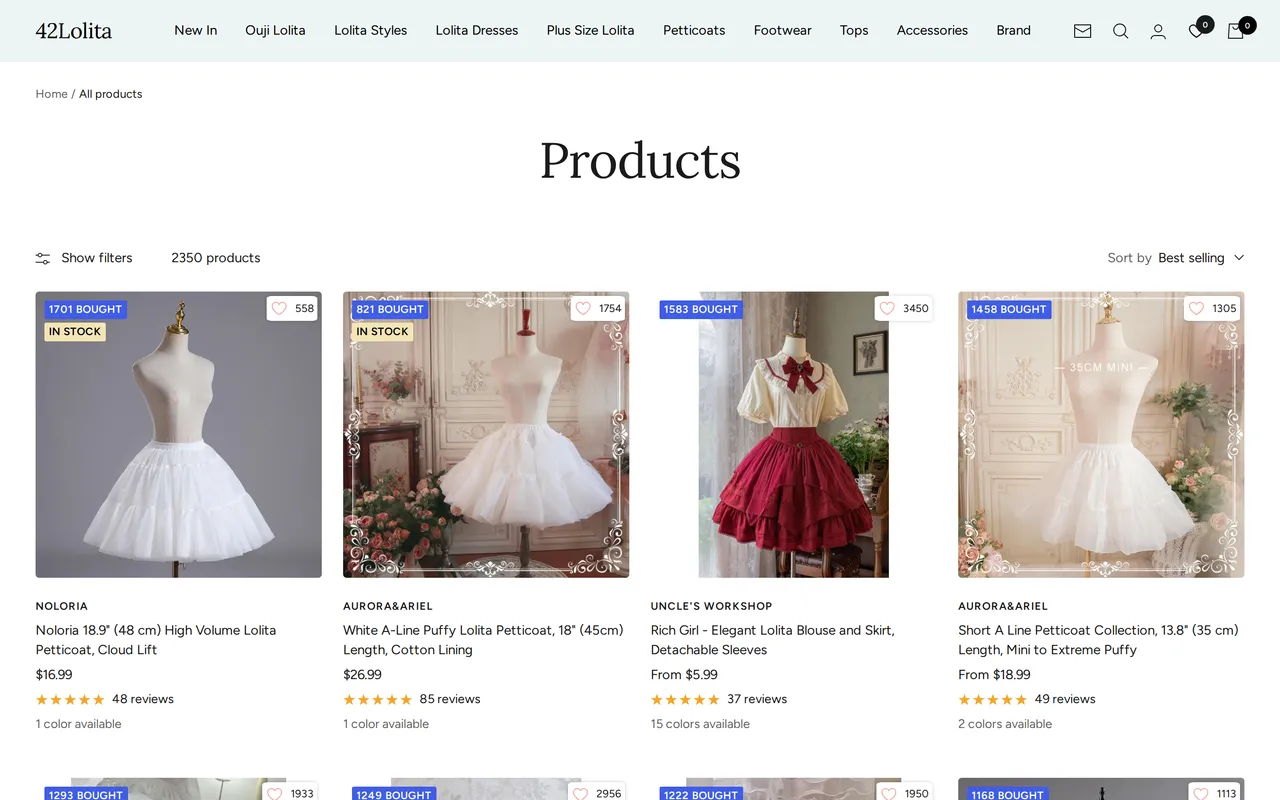Open the newsletter envelope icon
This screenshot has width=1280, height=800.
(1082, 31)
